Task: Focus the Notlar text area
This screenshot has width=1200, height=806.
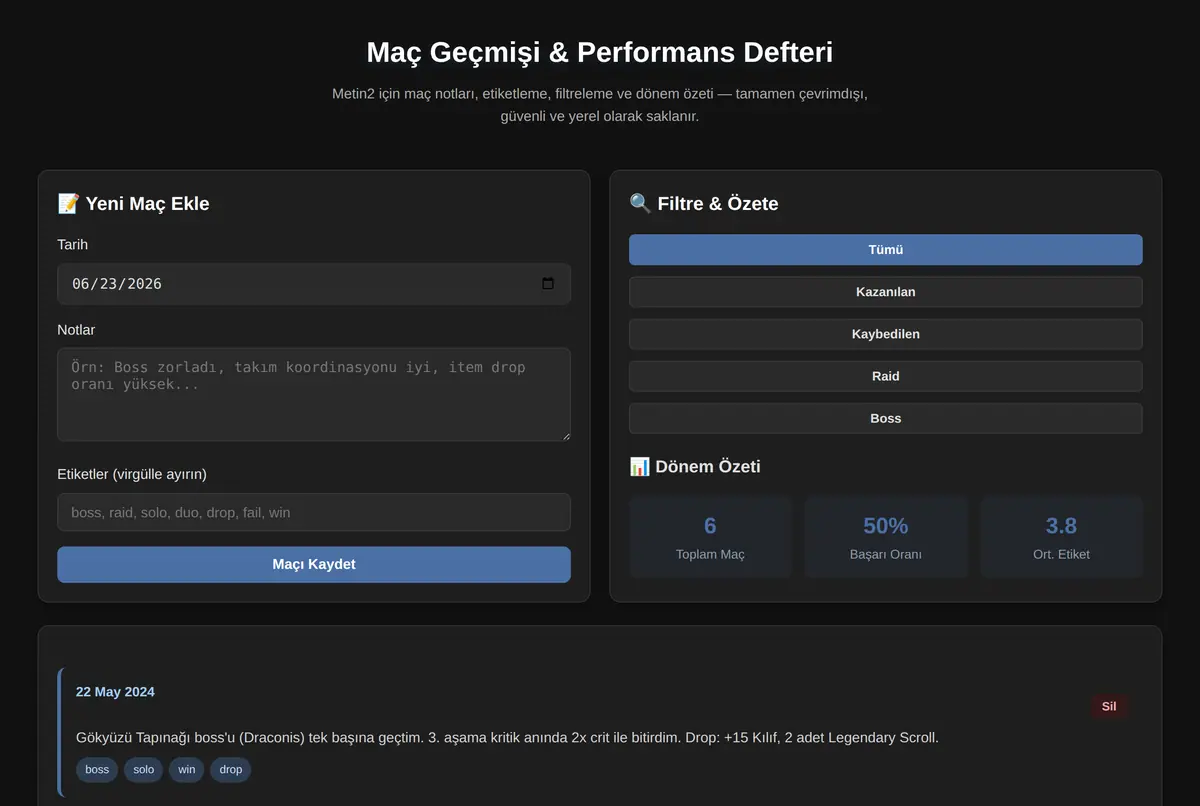Action: click(x=314, y=394)
